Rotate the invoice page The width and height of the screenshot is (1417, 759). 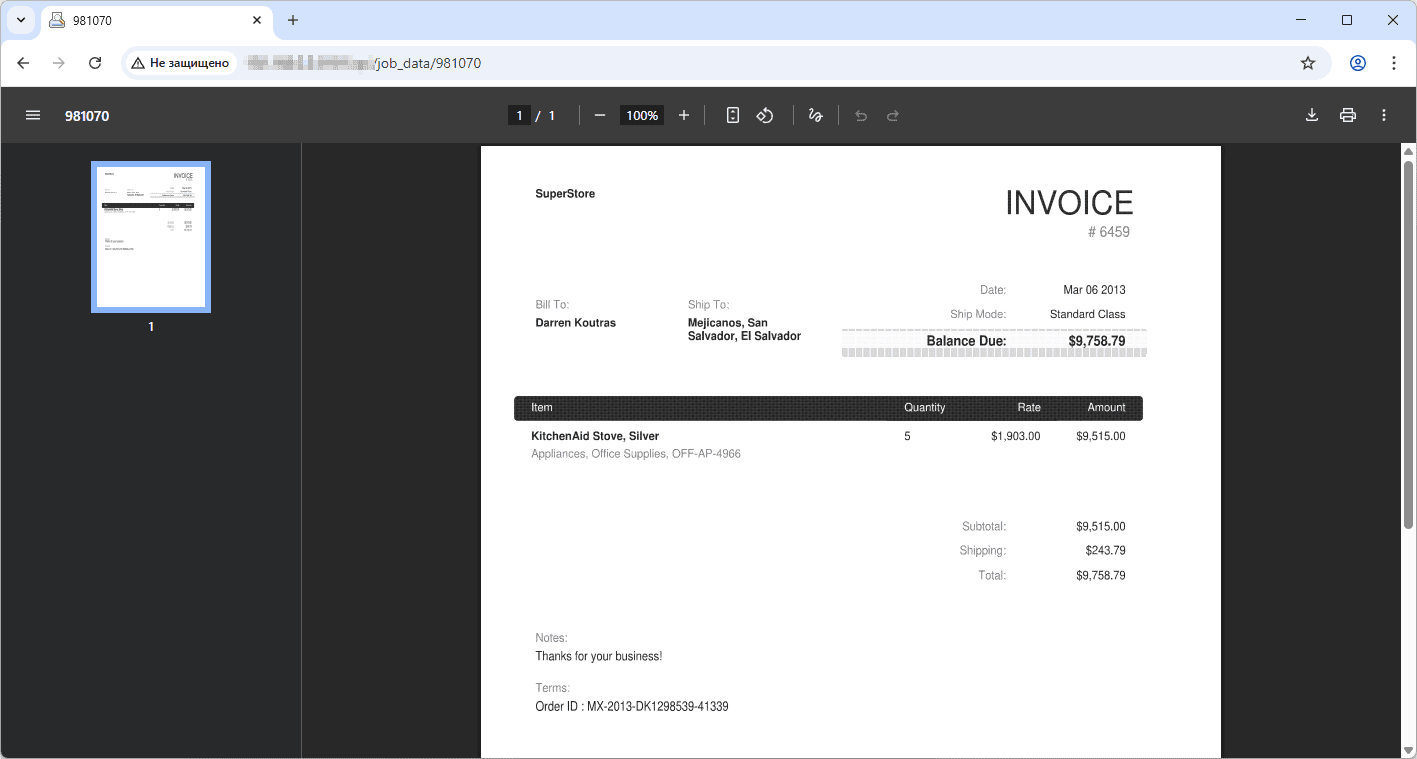(765, 115)
